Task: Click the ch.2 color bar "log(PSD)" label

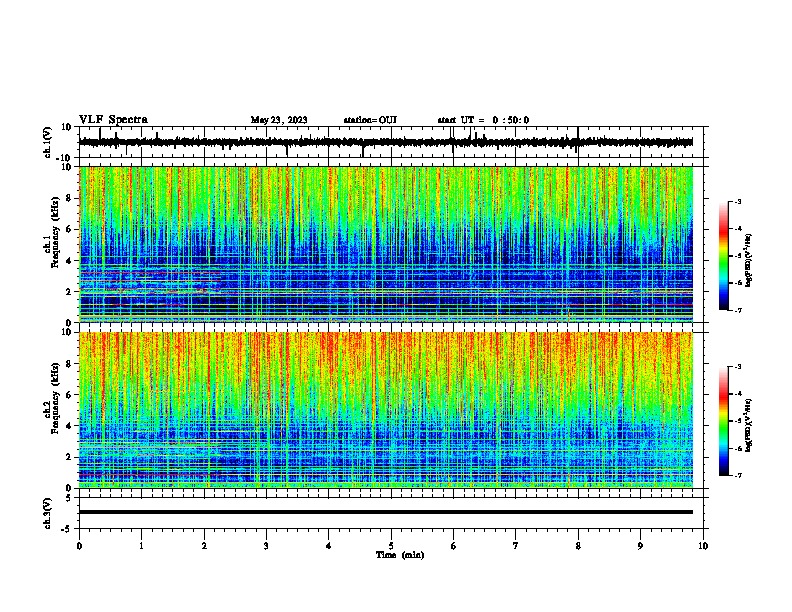Action: click(748, 425)
